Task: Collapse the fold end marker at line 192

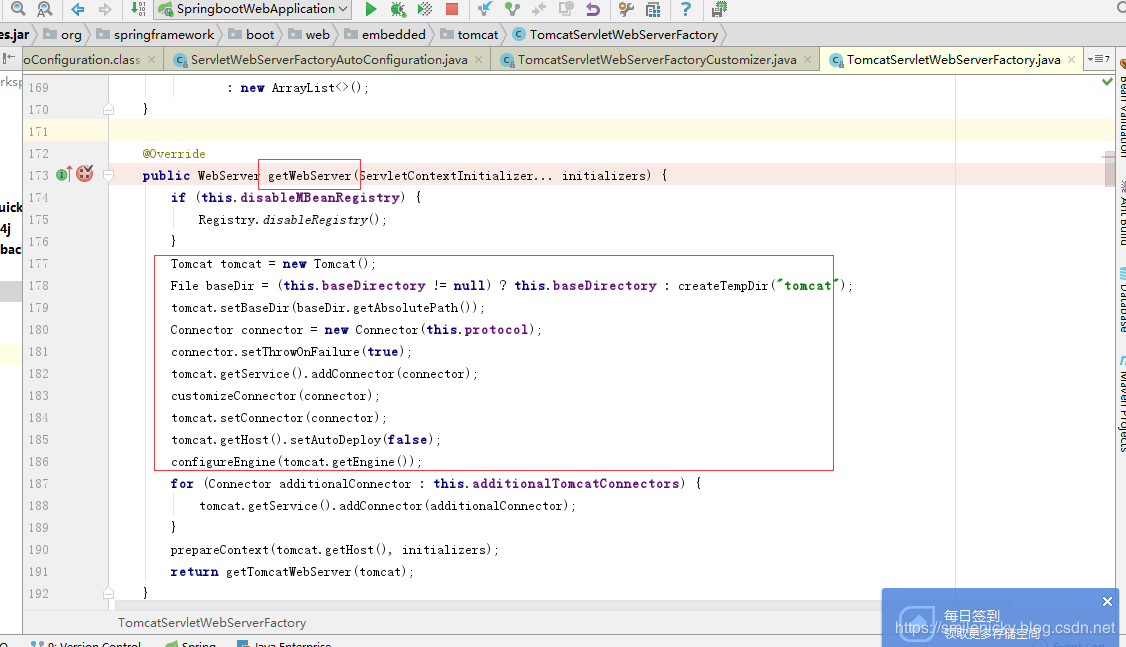Action: (x=108, y=593)
